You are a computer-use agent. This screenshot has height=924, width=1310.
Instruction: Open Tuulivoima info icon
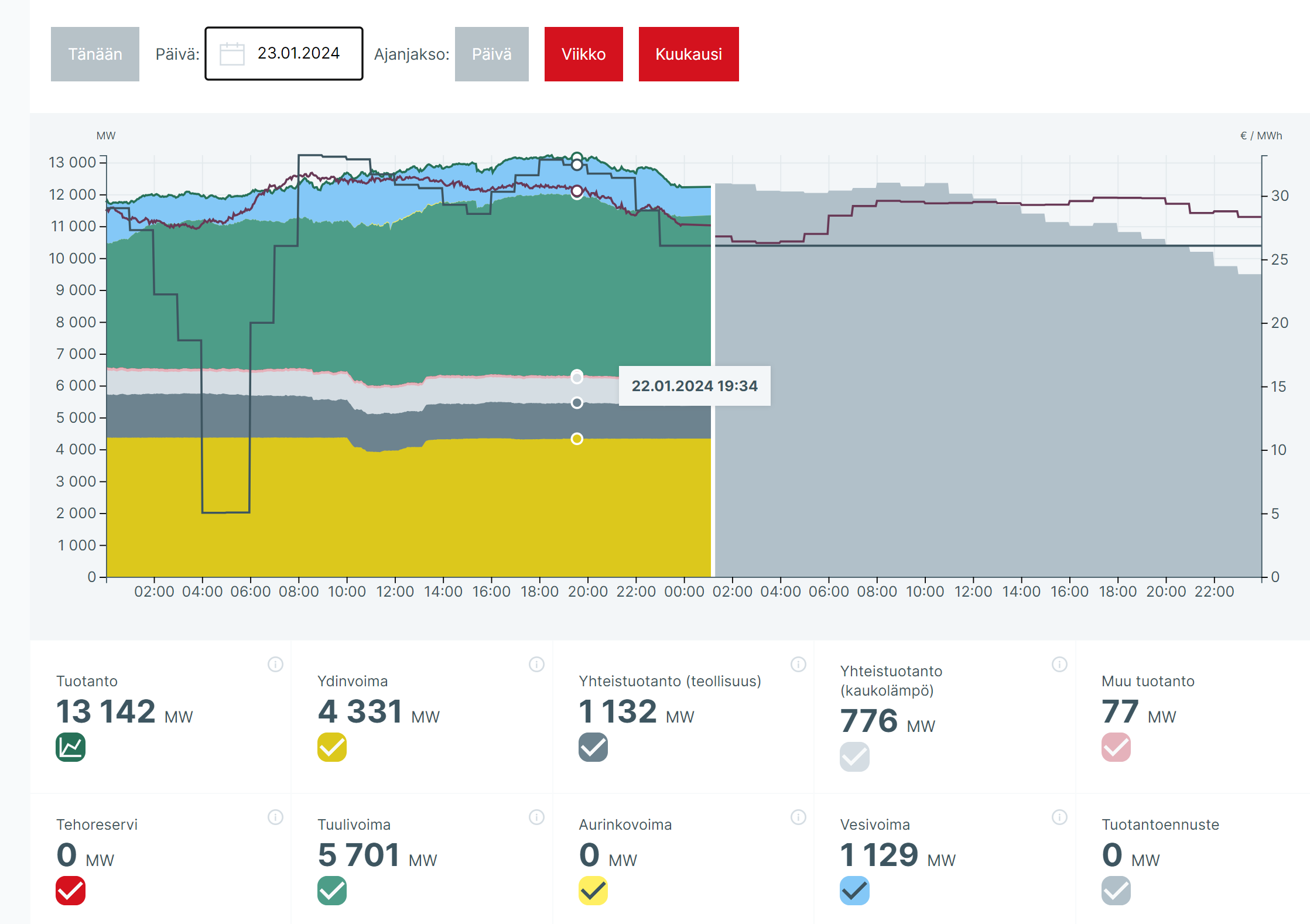[536, 817]
